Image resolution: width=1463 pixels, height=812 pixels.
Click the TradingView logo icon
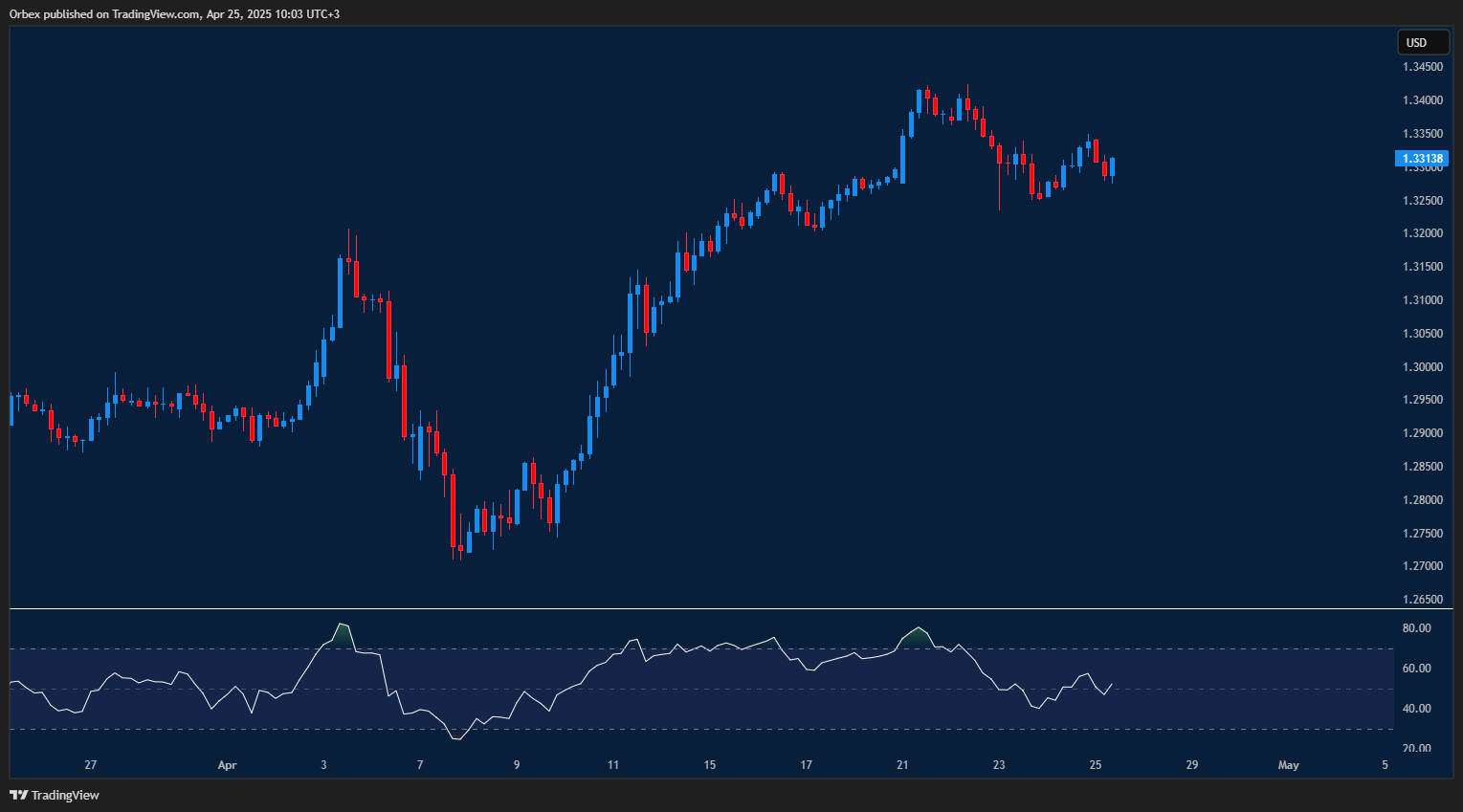click(17, 795)
